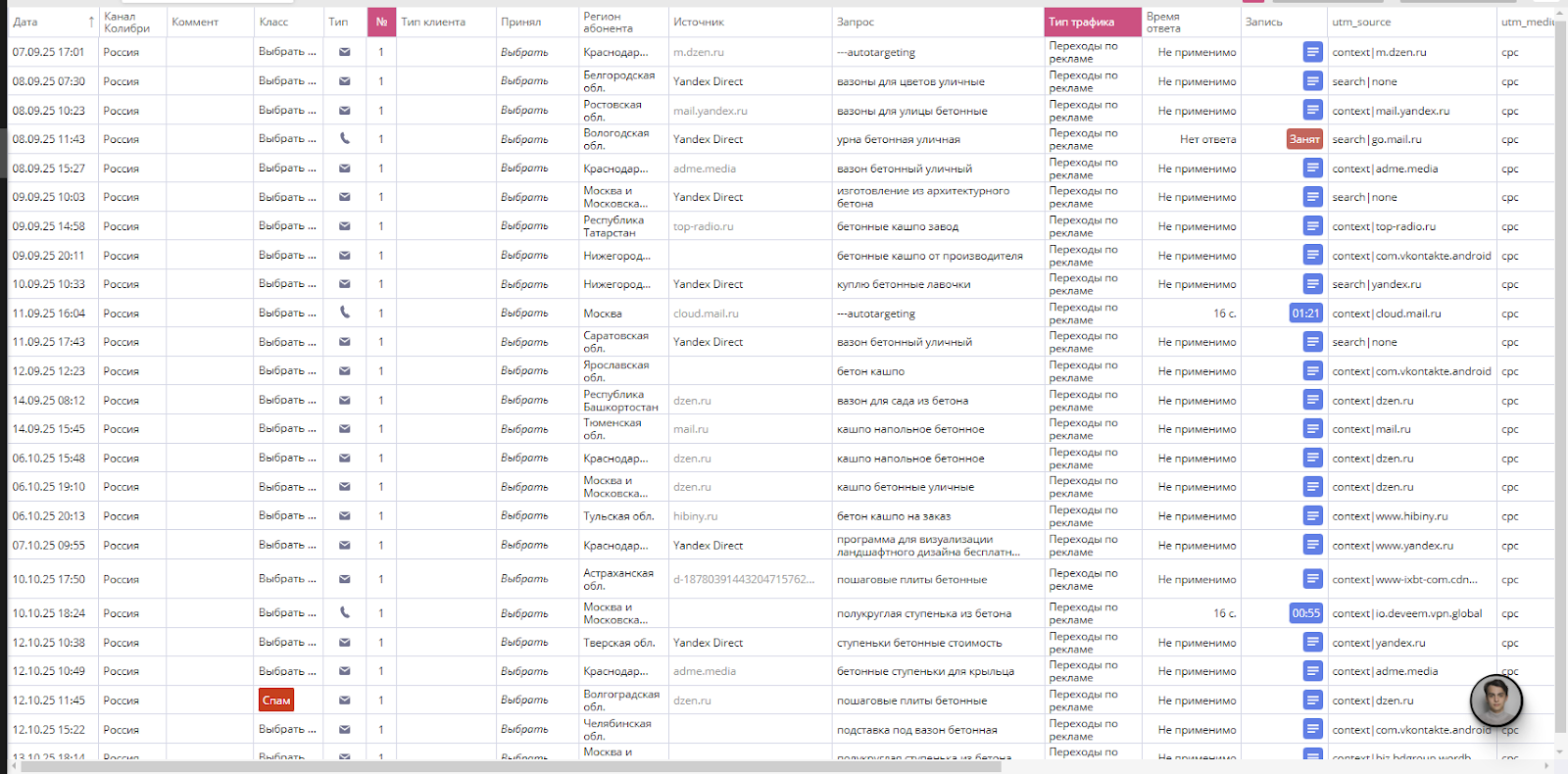The width and height of the screenshot is (1568, 774).
Task: Click the envelope icon in the 07.09.25 17:01 row
Action: 344,52
